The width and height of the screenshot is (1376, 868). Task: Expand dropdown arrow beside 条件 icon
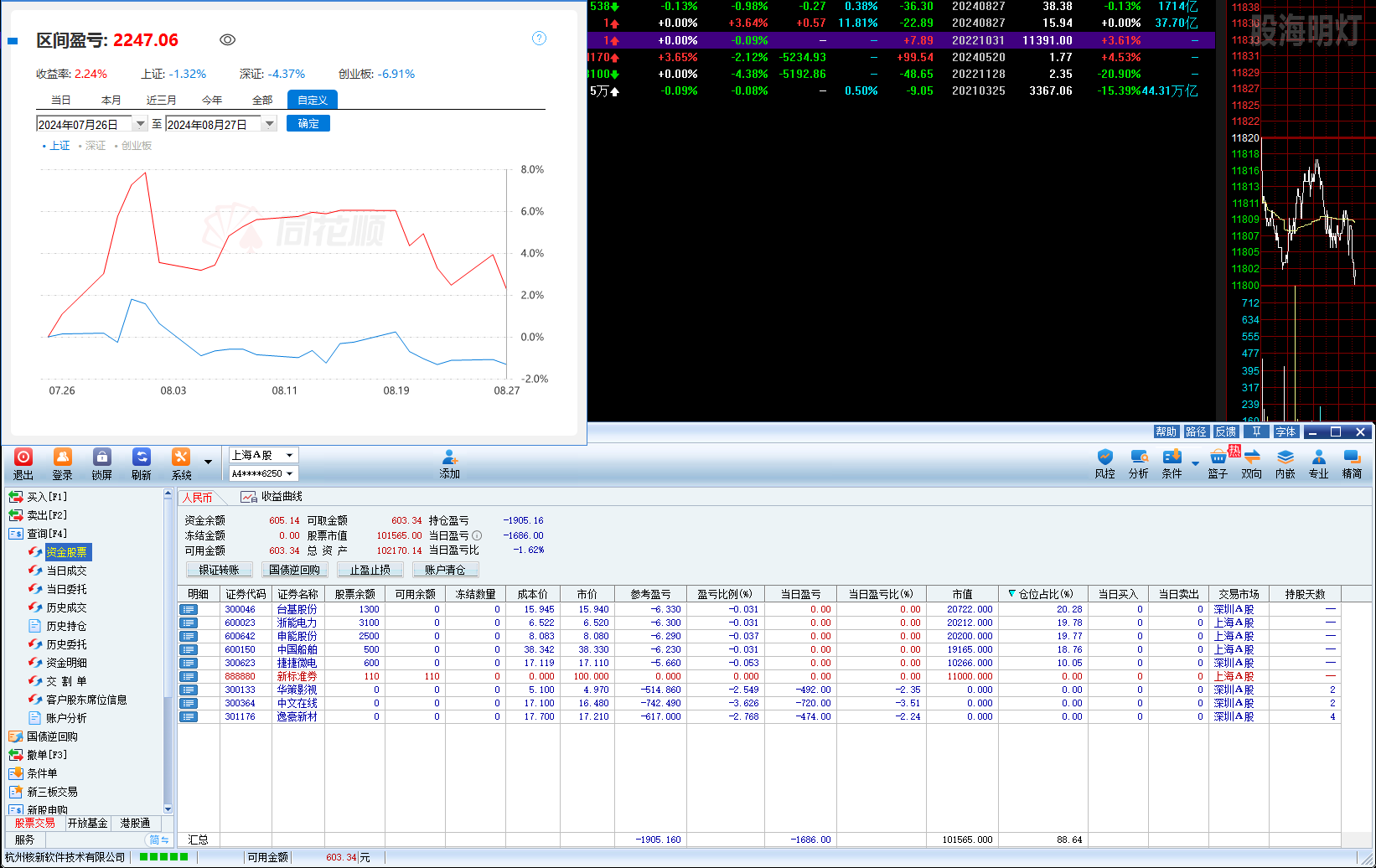(1195, 462)
